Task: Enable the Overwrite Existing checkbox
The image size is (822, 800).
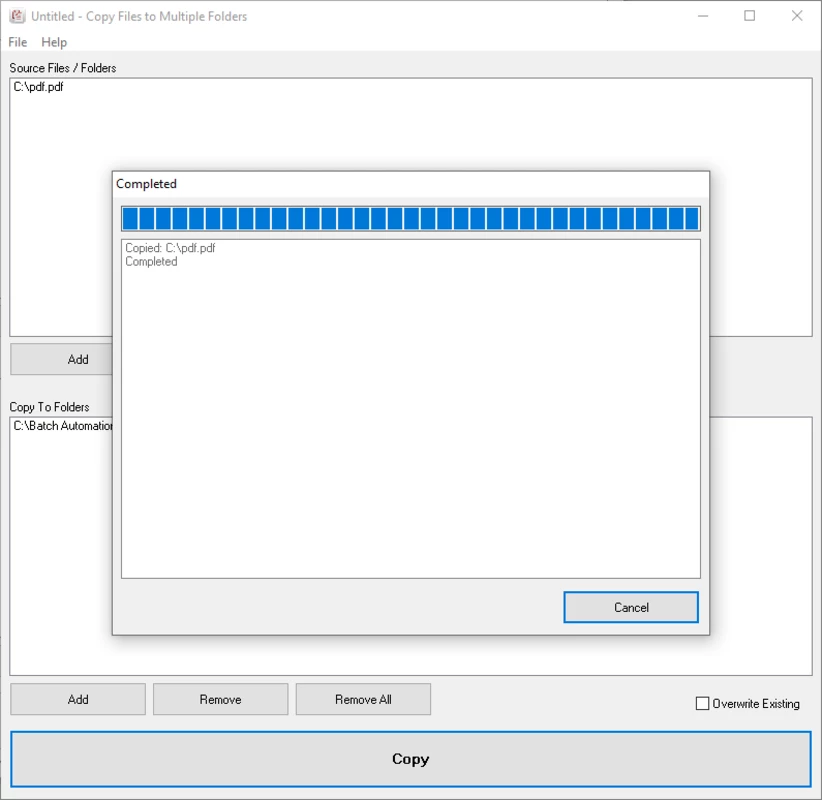Action: [x=702, y=703]
